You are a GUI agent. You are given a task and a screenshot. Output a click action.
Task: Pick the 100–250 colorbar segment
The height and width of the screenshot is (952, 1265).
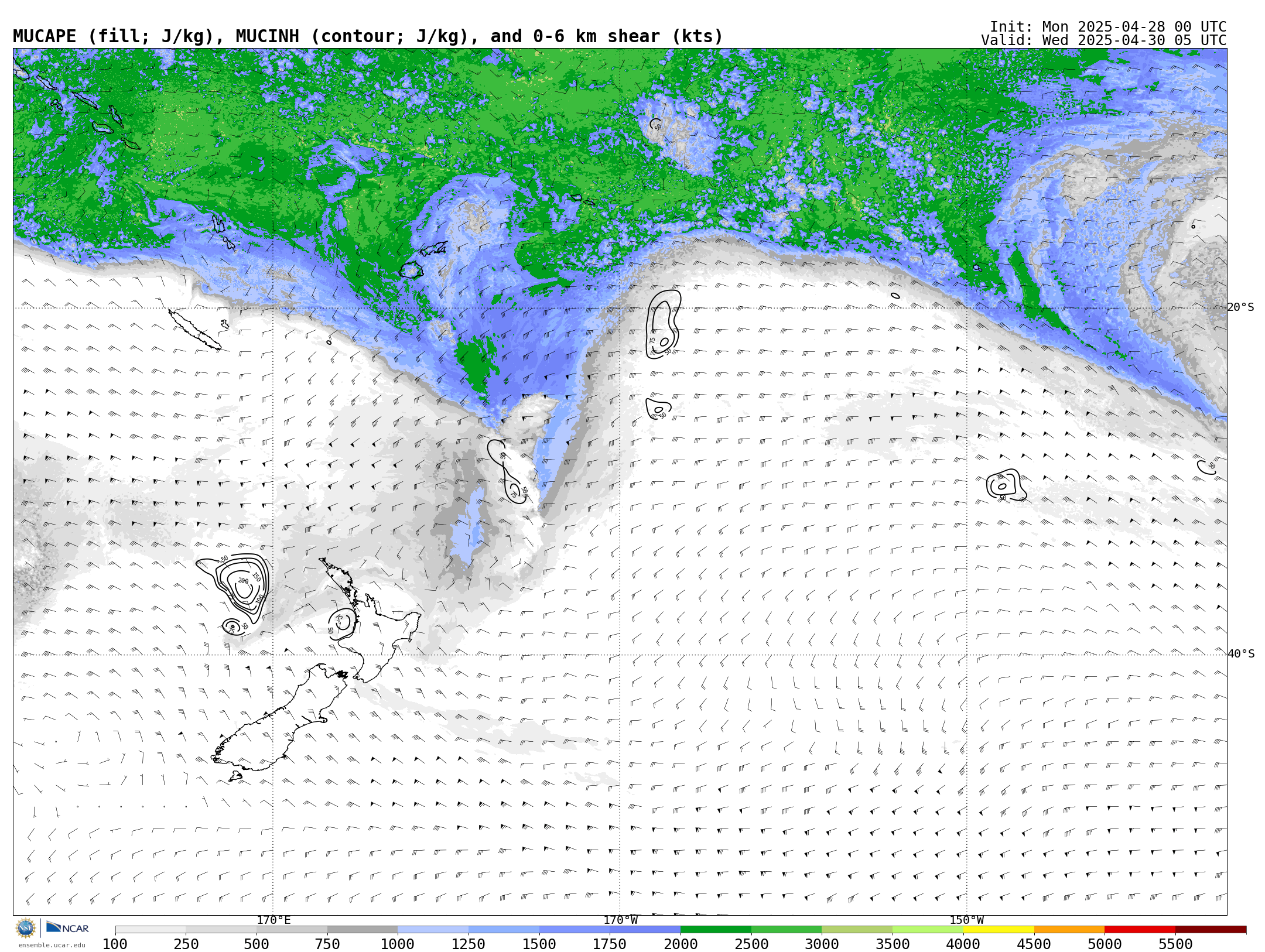pyautogui.click(x=151, y=930)
